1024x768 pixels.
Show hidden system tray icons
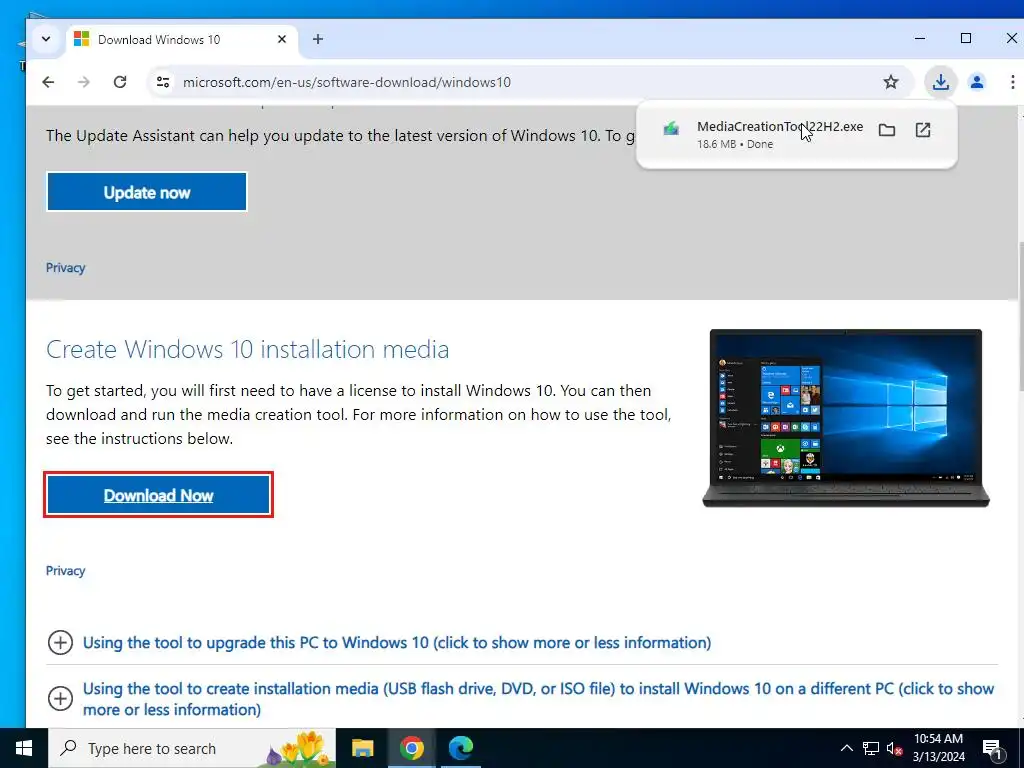pos(846,748)
